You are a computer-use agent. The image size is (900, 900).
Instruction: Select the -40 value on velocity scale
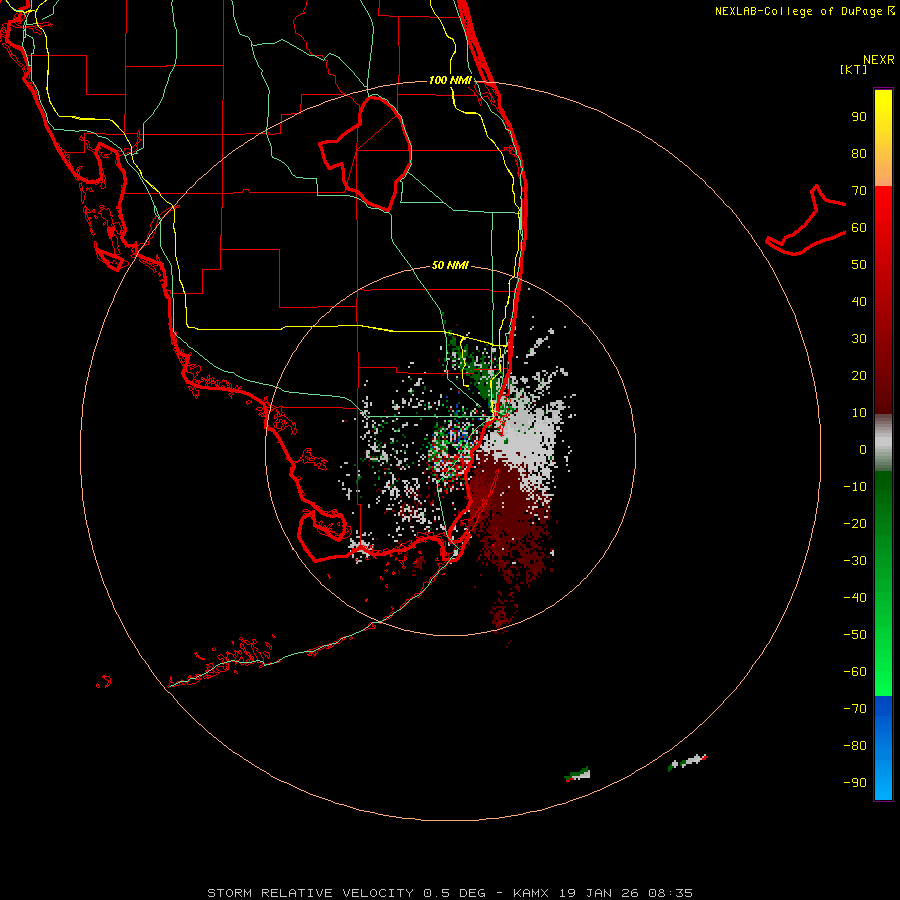click(855, 598)
